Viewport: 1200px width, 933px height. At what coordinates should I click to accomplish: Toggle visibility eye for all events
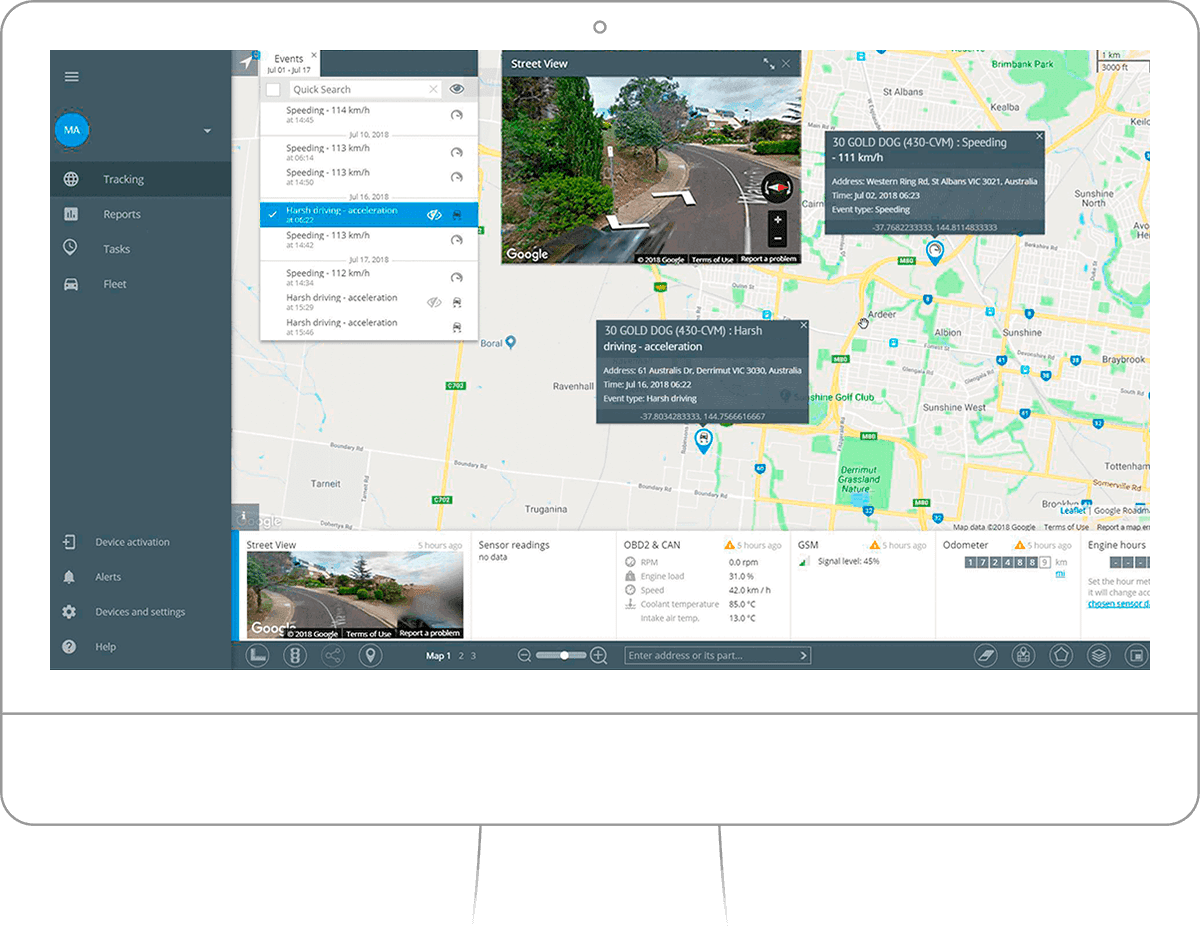(457, 89)
